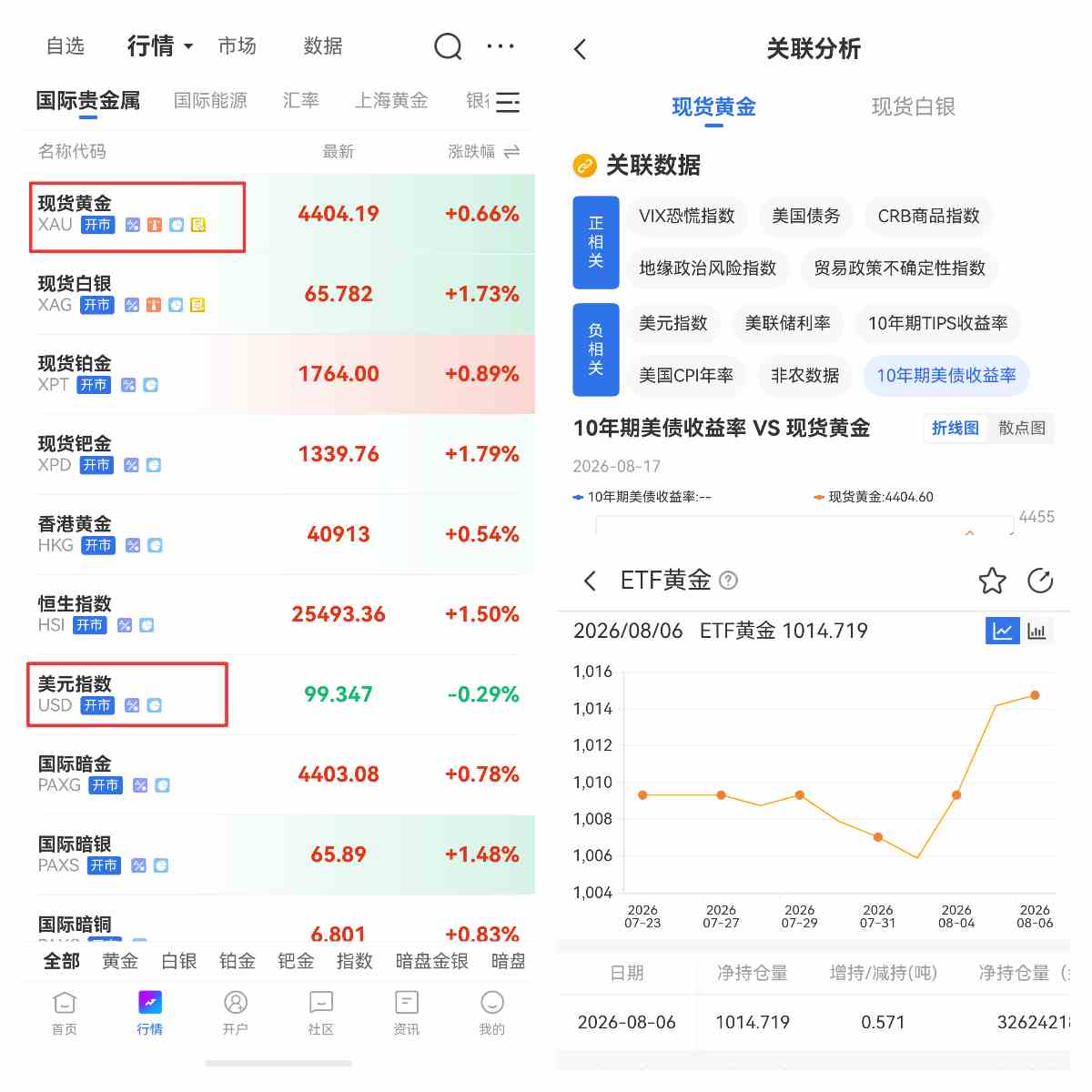Image resolution: width=1092 pixels, height=1092 pixels.
Task: Open the 自选 tab
Action: pyautogui.click(x=66, y=45)
